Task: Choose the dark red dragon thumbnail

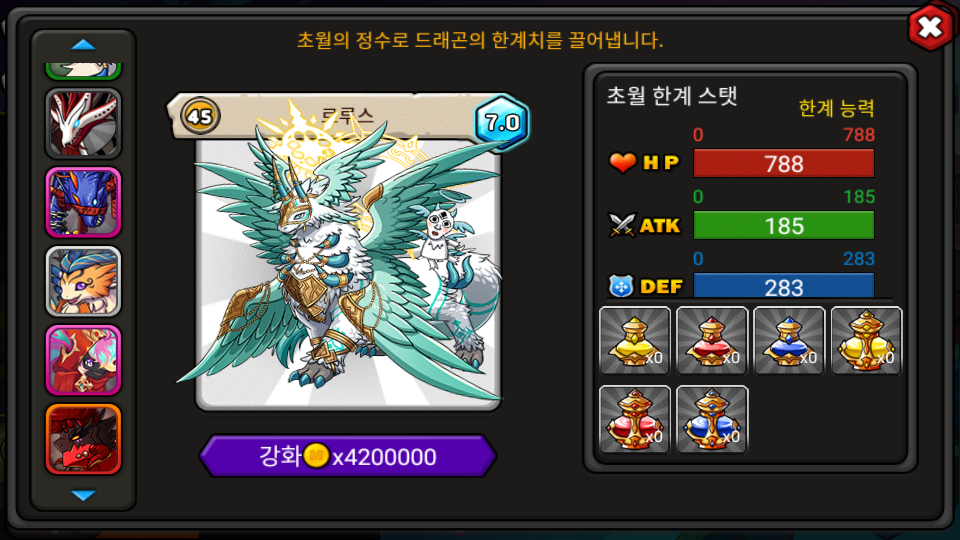Action: tap(83, 440)
